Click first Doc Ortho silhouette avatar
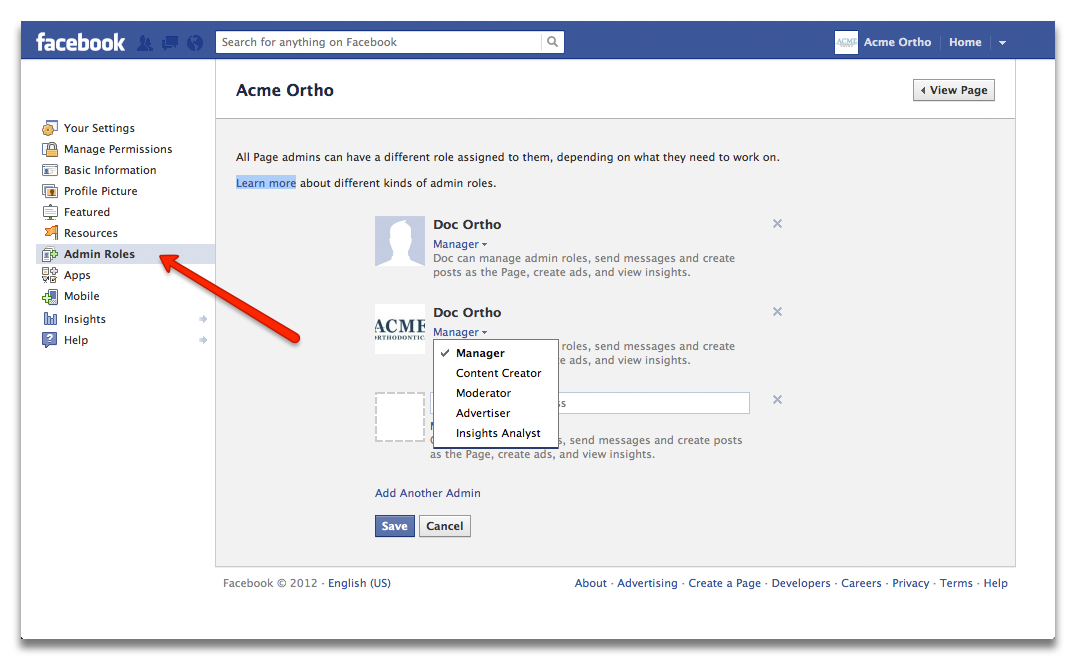This screenshot has height=662, width=1075. pos(400,241)
